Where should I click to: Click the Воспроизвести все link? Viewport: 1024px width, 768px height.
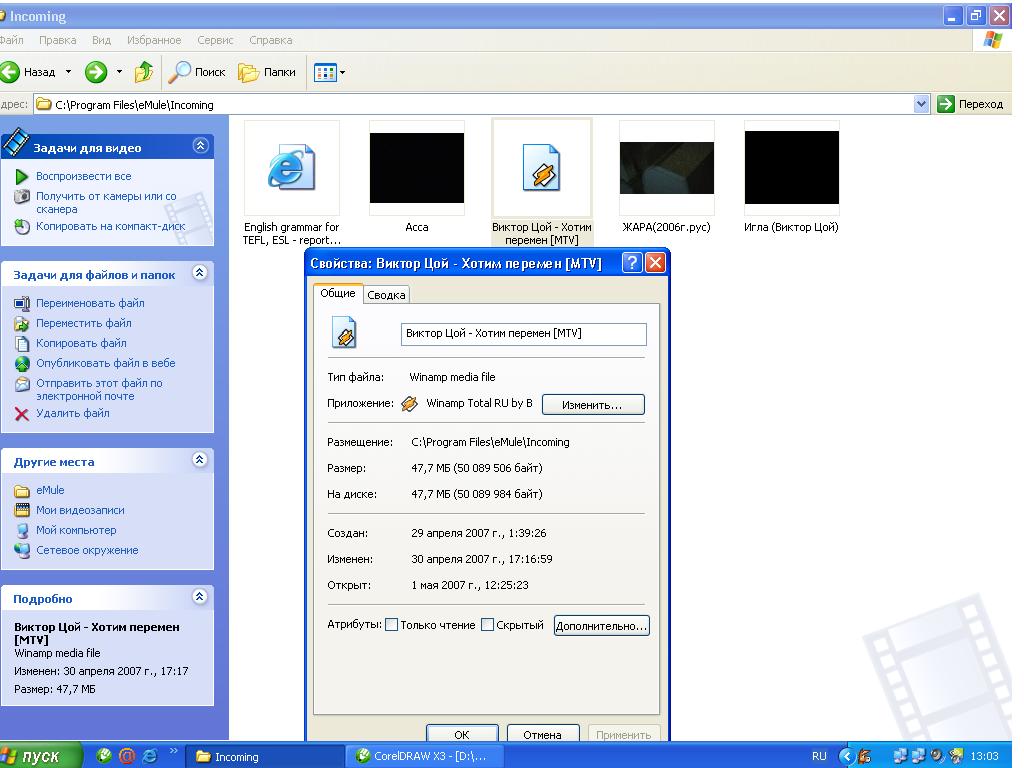[84, 176]
